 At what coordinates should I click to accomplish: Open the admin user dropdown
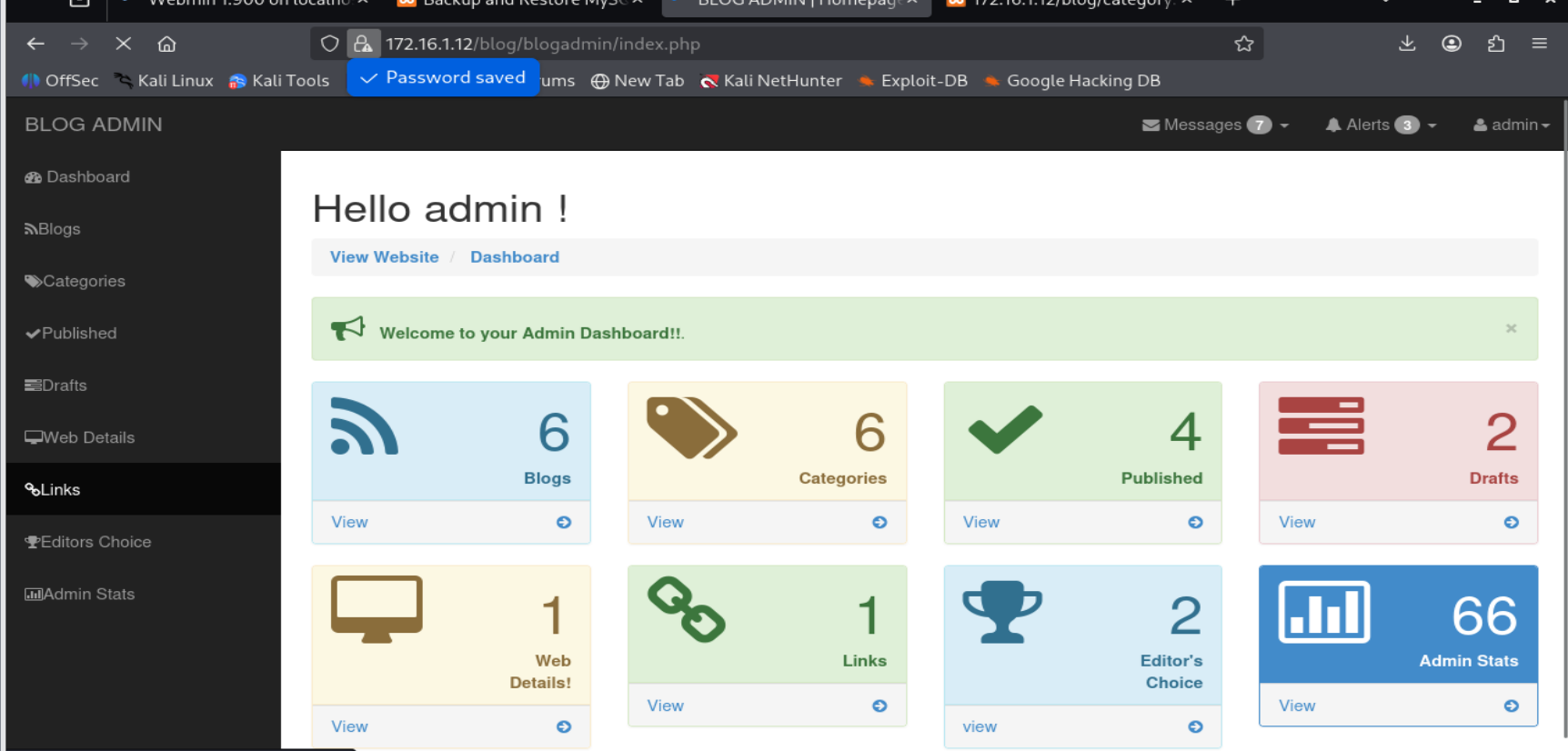pos(1512,125)
